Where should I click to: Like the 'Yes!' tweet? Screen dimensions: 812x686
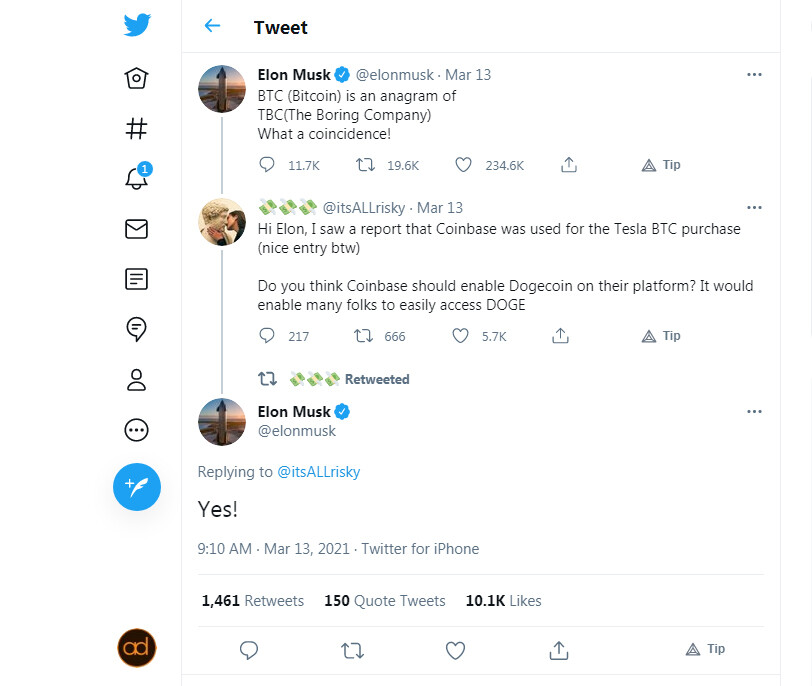(455, 650)
